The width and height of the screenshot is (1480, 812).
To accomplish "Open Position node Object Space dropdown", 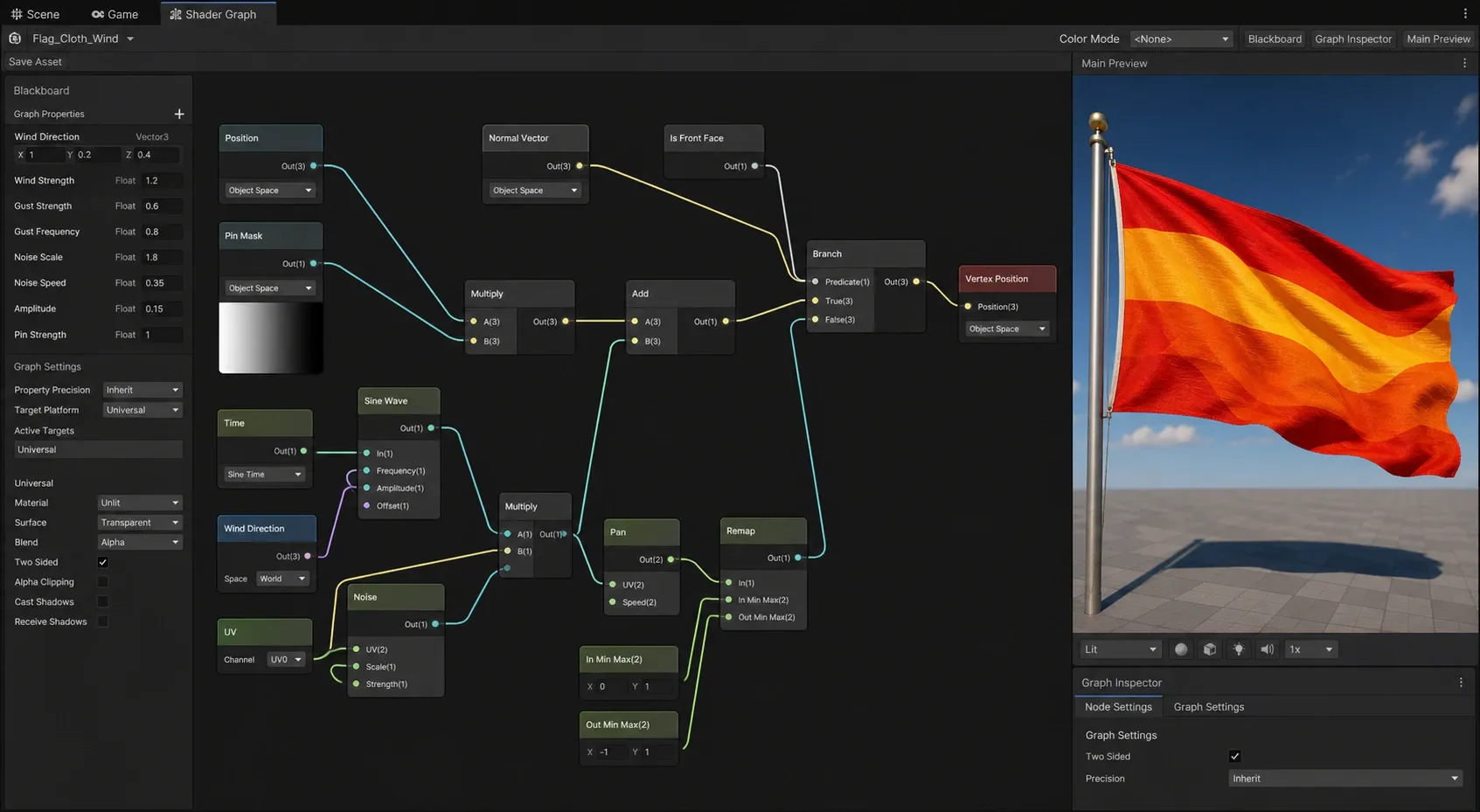I will tap(270, 191).
